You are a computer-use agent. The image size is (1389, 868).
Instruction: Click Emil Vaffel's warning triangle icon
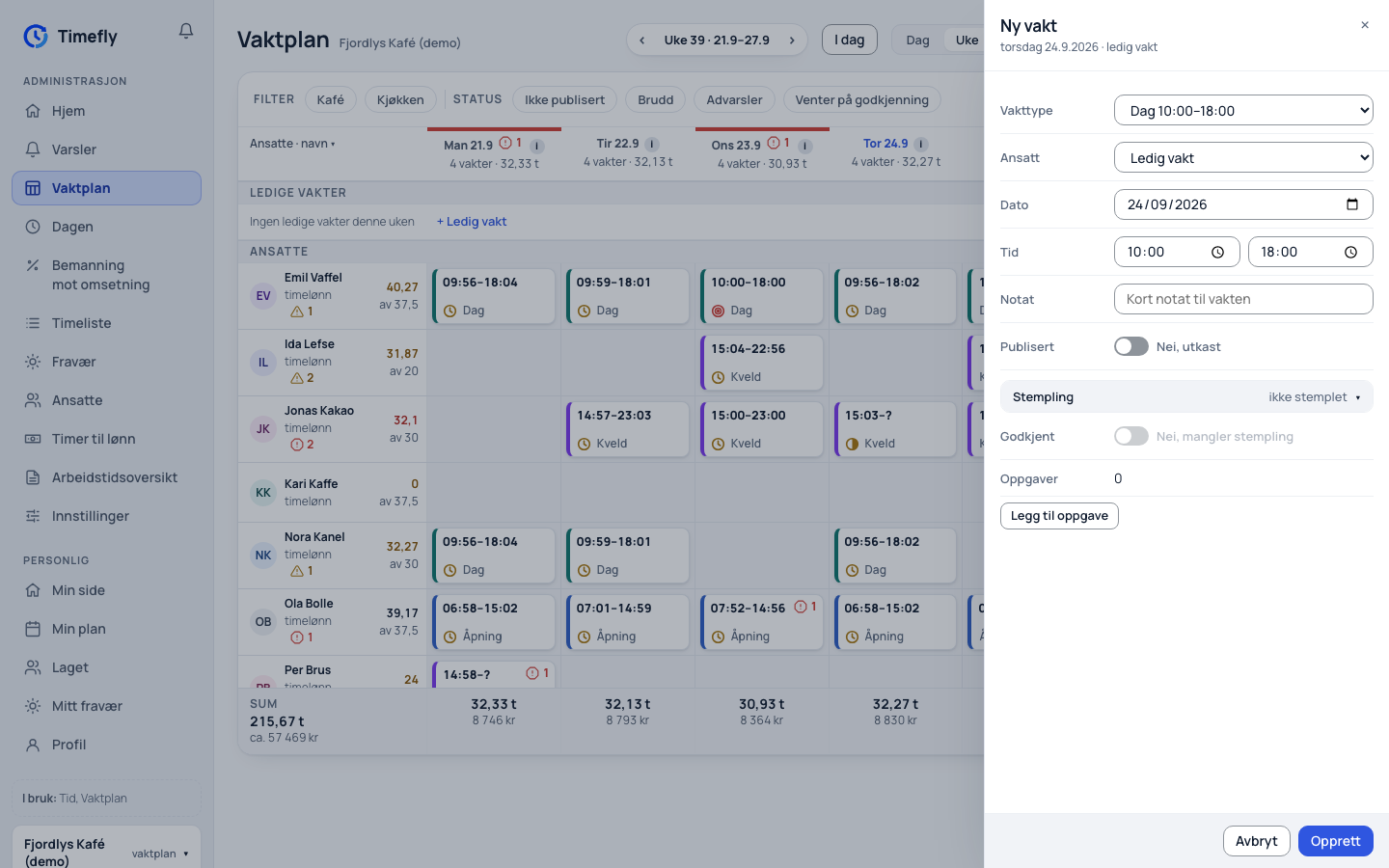point(297,312)
